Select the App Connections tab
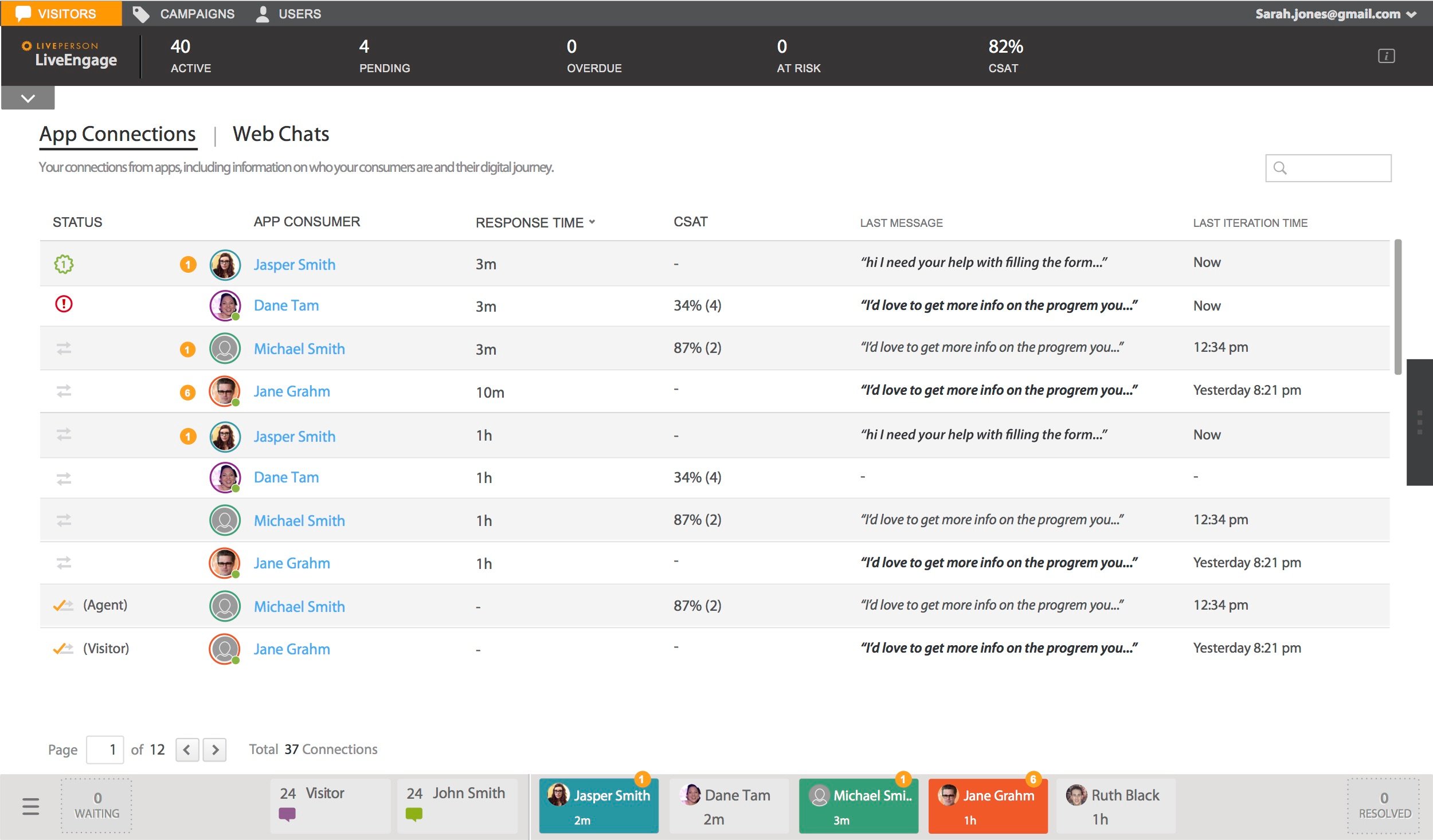The image size is (1433, 840). (117, 134)
